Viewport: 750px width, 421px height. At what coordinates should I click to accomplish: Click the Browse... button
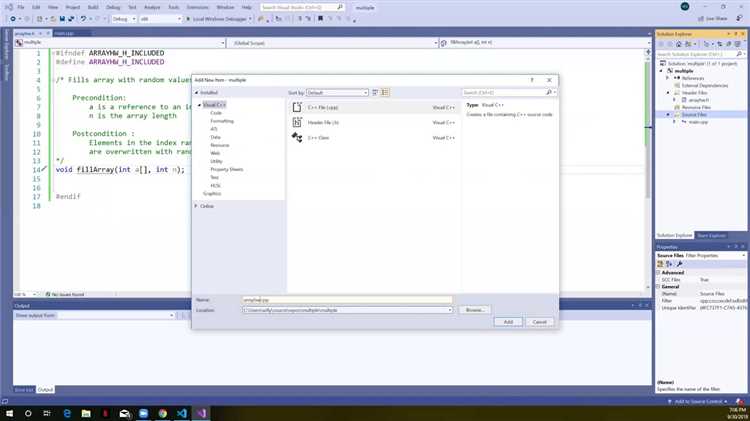(x=474, y=310)
